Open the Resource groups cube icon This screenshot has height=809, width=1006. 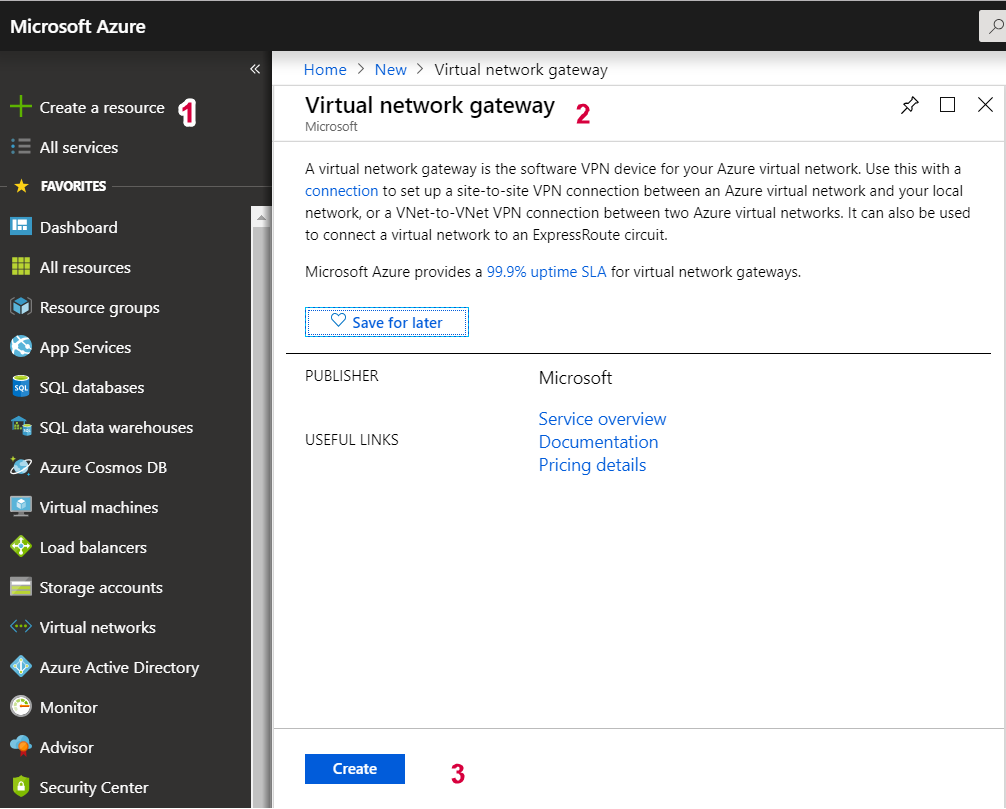(x=21, y=307)
